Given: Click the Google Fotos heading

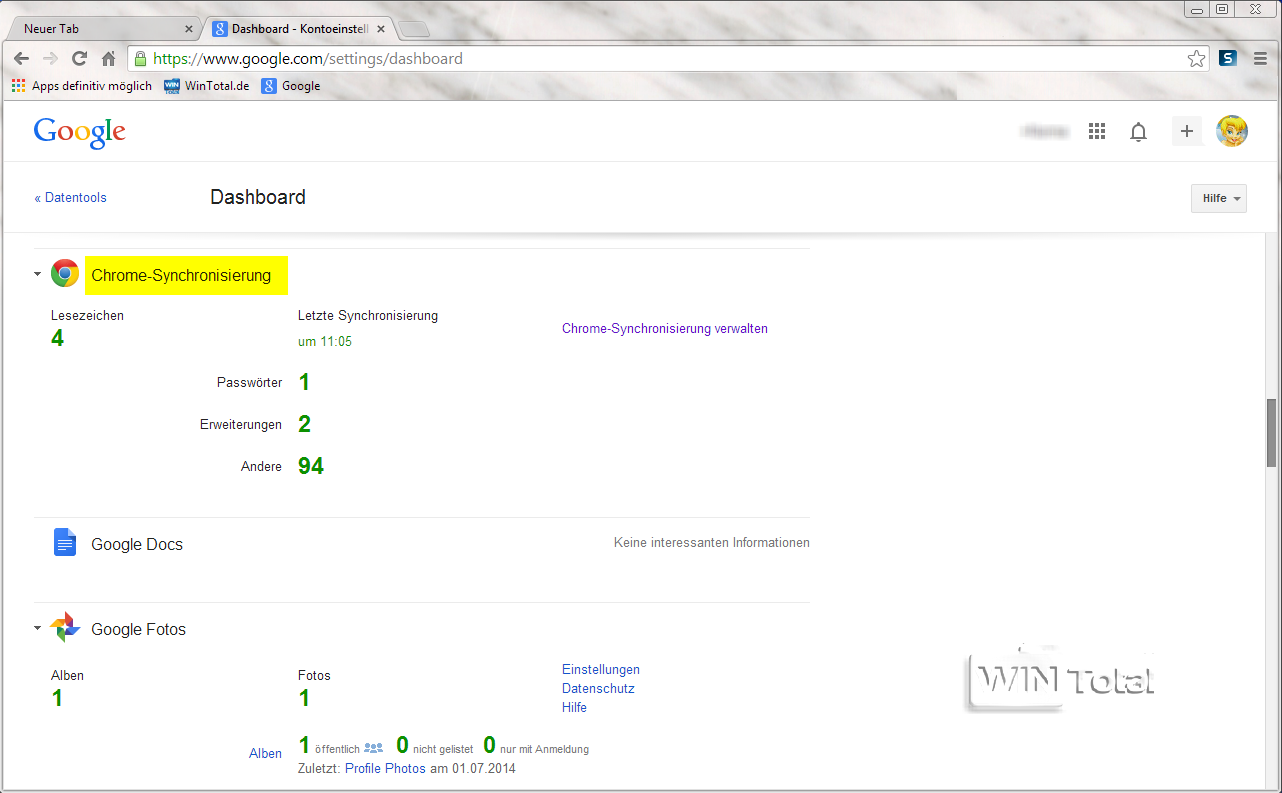Looking at the screenshot, I should point(138,629).
